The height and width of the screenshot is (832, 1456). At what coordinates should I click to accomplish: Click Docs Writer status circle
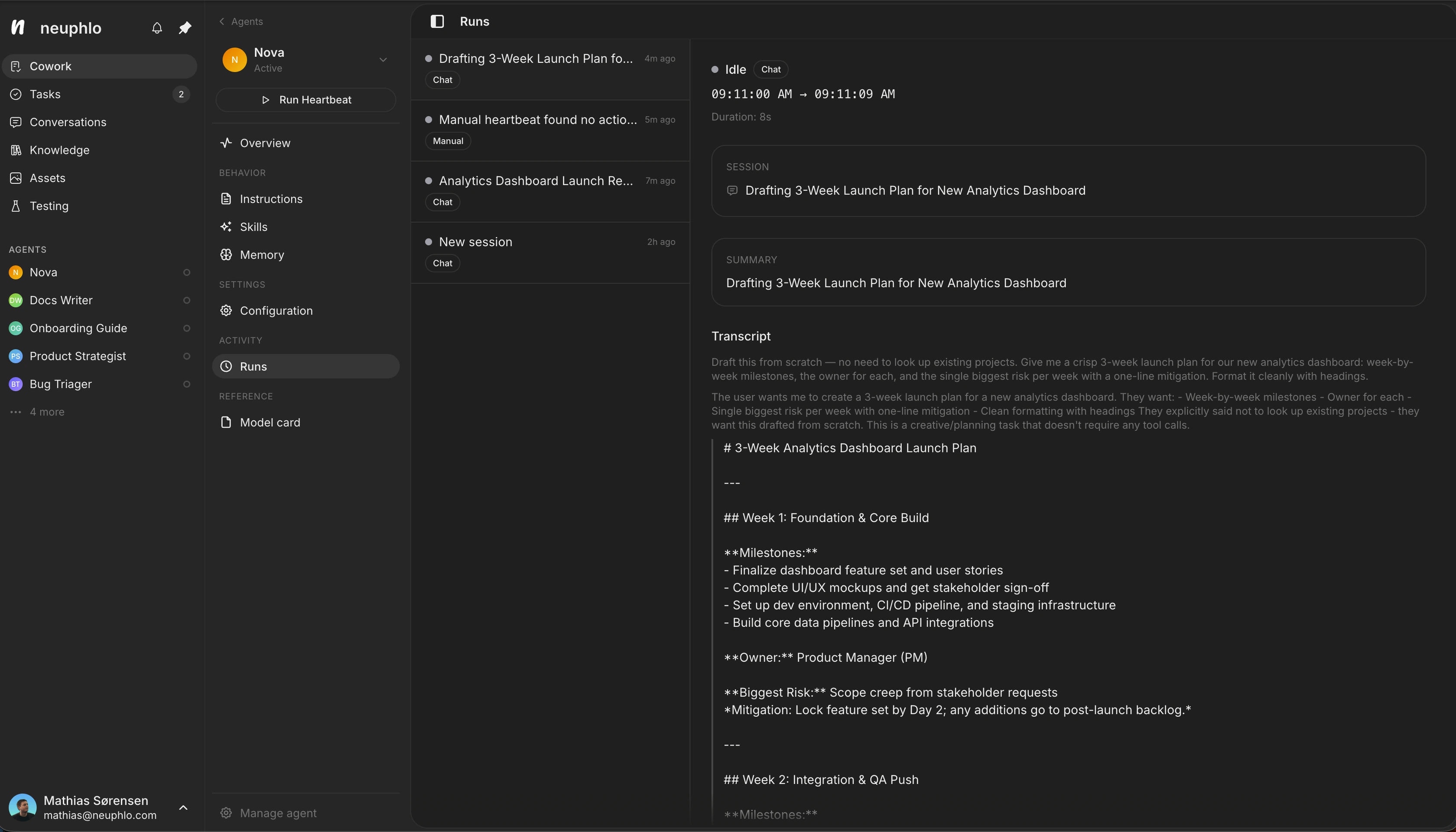point(186,301)
